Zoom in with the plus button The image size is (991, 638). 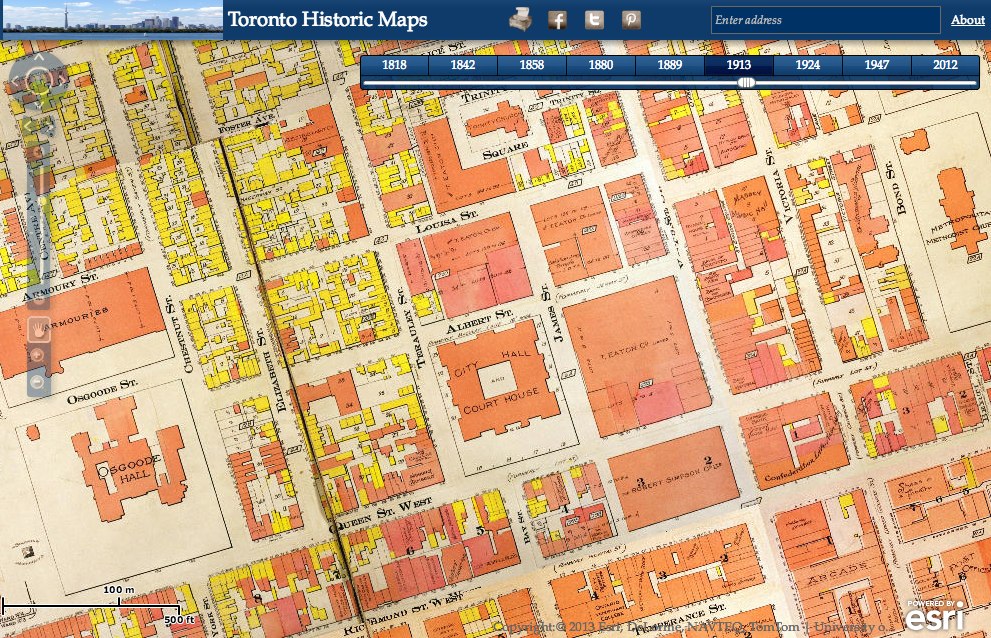pyautogui.click(x=38, y=355)
